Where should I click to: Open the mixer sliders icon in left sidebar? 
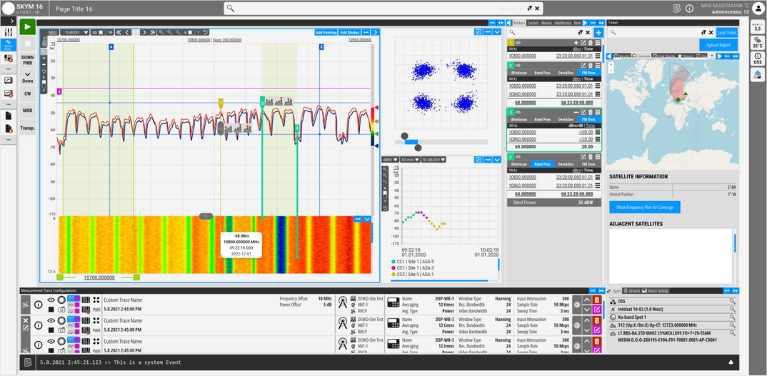click(x=8, y=32)
